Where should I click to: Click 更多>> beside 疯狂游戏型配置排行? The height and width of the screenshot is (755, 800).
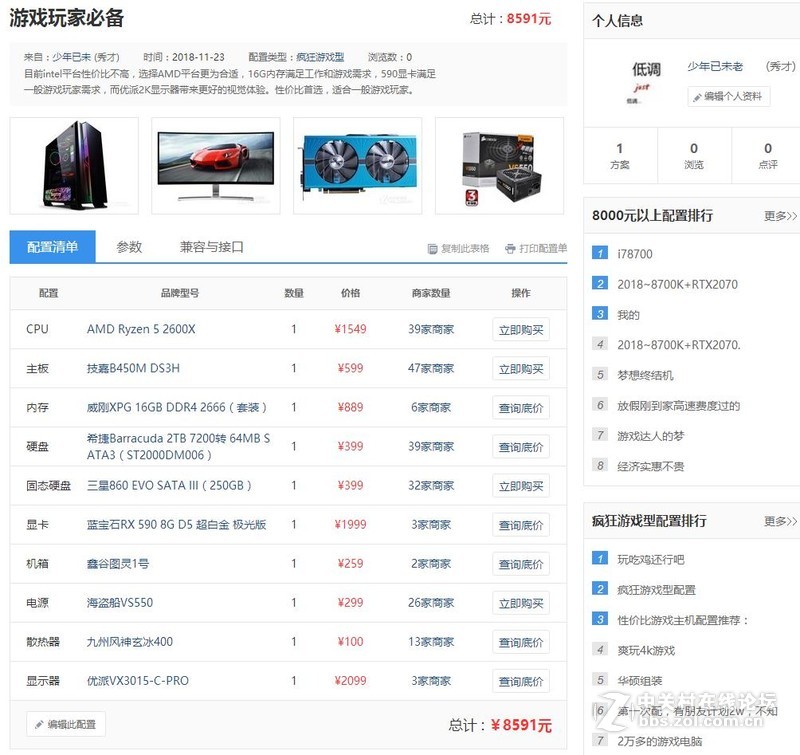[x=780, y=521]
